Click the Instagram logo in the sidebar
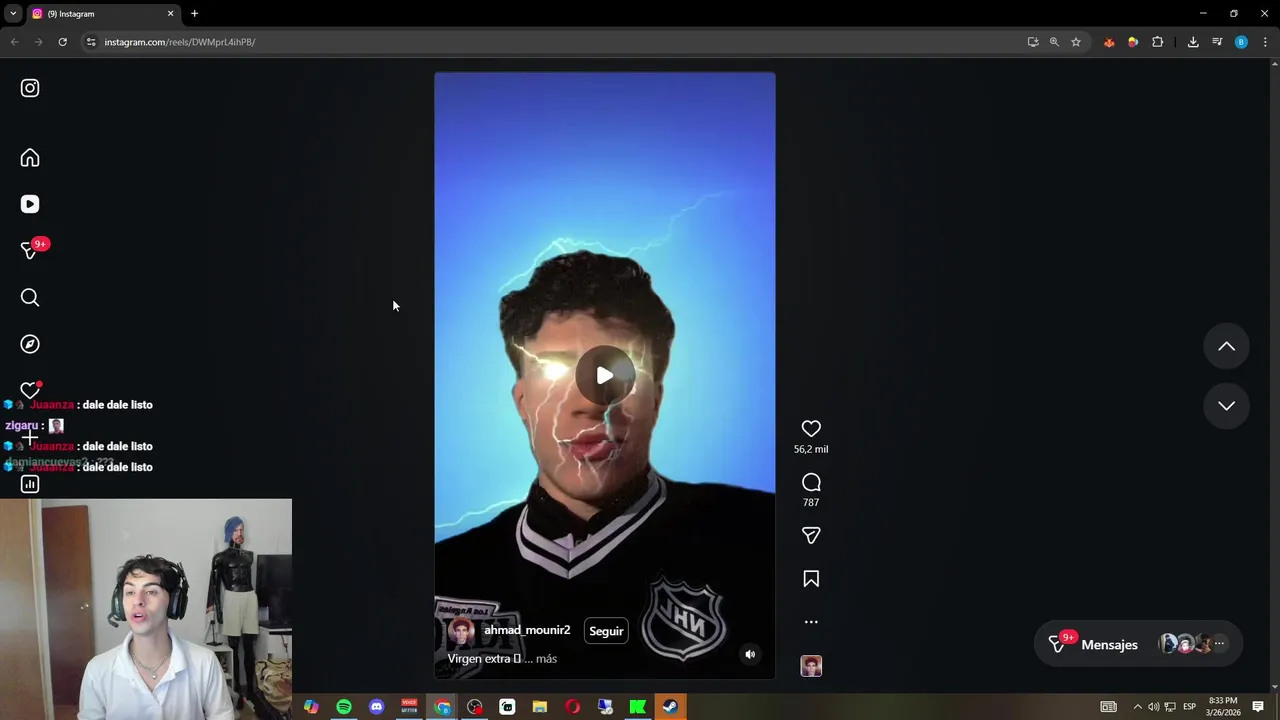Image resolution: width=1280 pixels, height=720 pixels. point(30,88)
